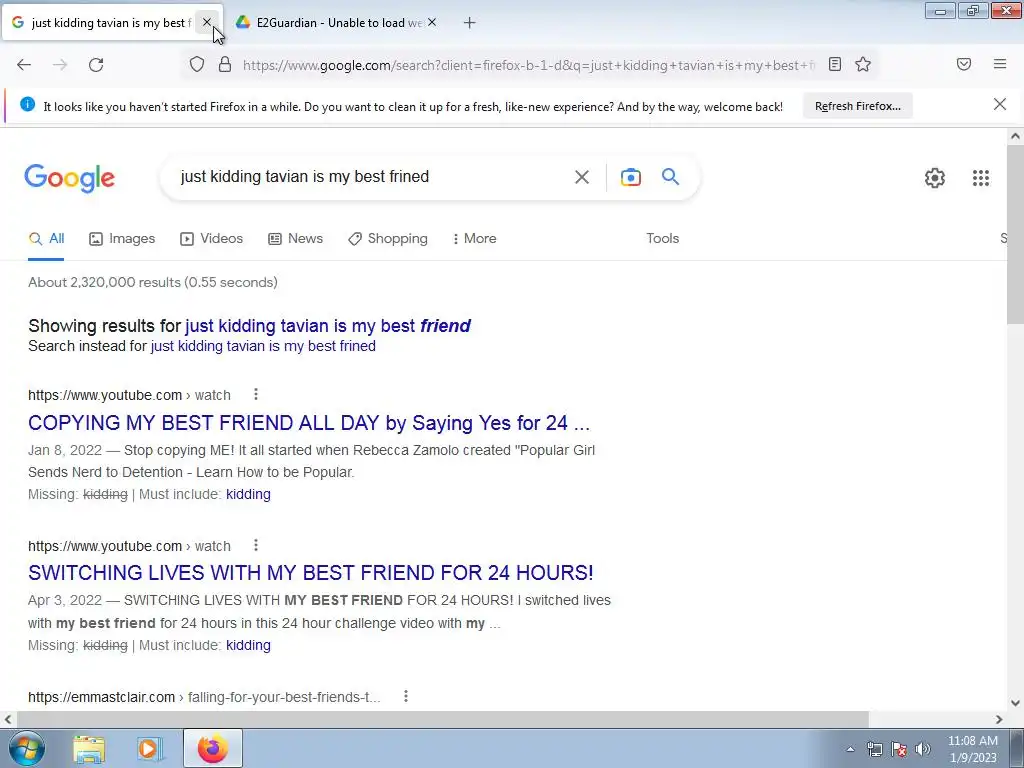Open a new tab
The width and height of the screenshot is (1024, 768).
pos(469,23)
